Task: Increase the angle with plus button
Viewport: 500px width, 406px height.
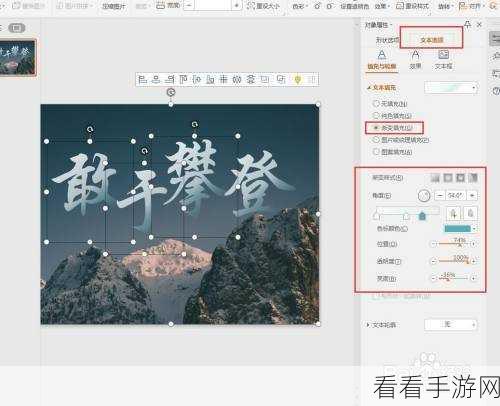Action: 472,196
